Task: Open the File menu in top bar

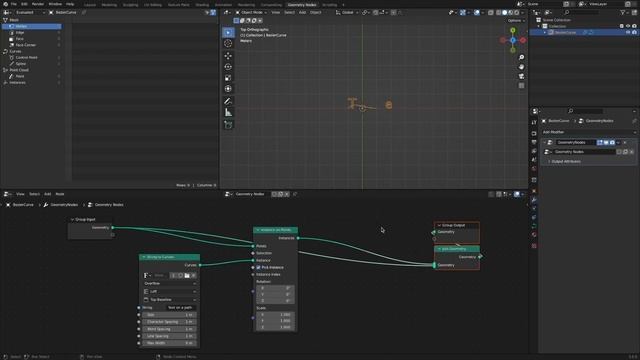Action: tap(14, 4)
